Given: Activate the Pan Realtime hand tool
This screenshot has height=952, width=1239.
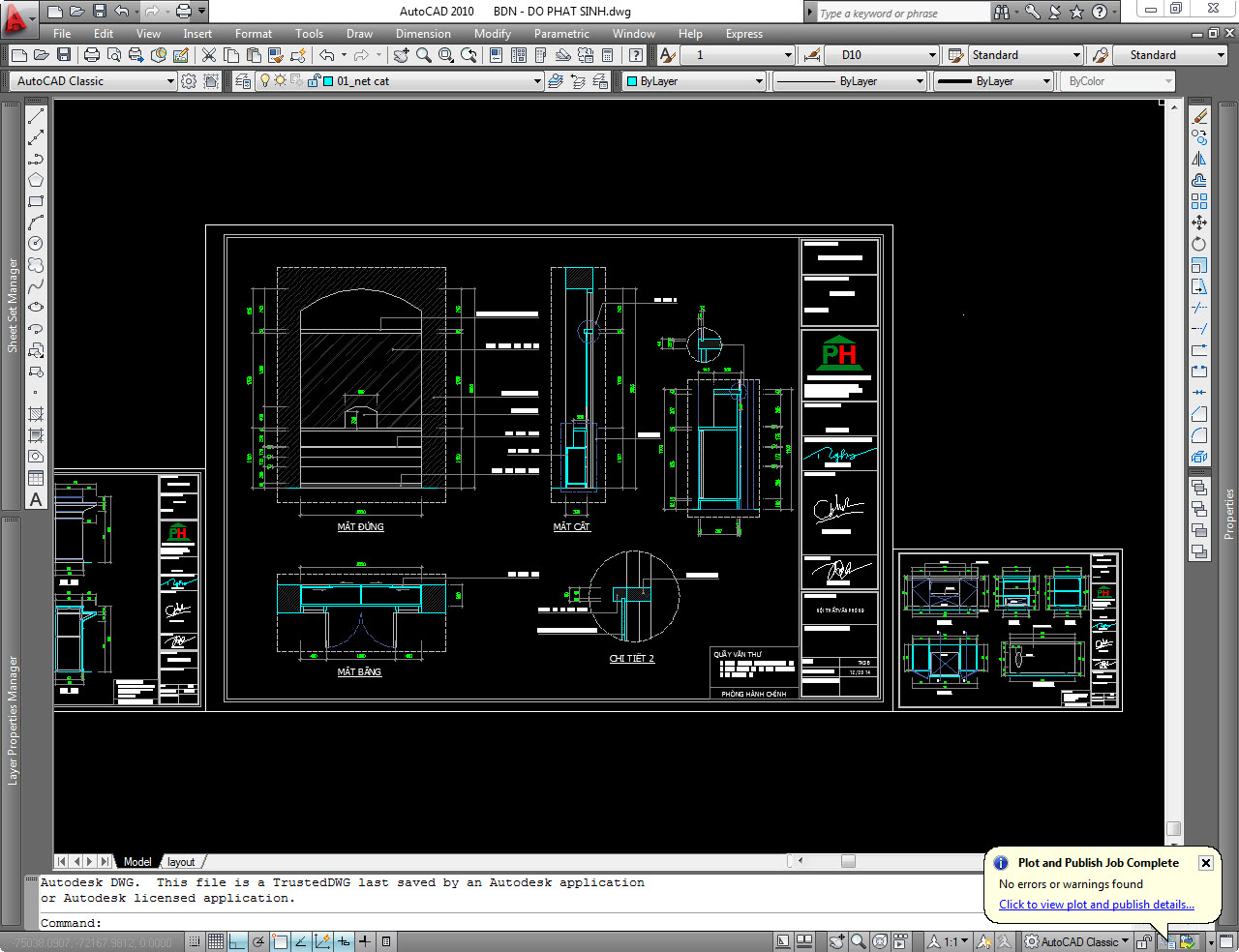Looking at the screenshot, I should [401, 55].
